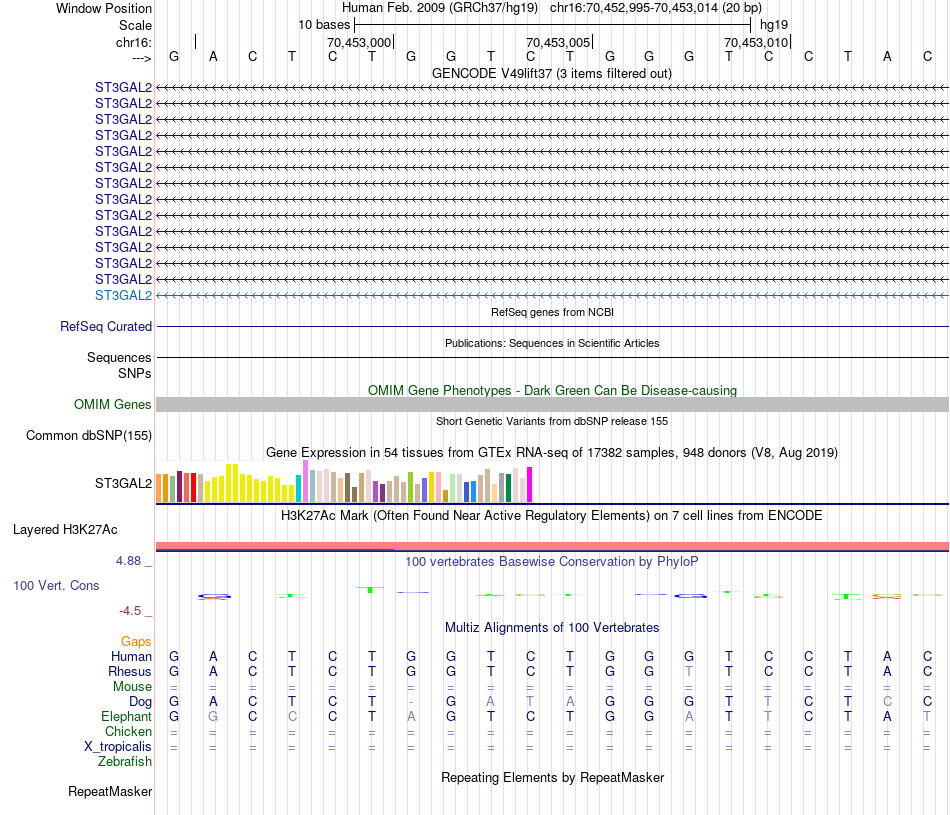Click the SNPs track label
The height and width of the screenshot is (815, 950).
(x=135, y=373)
